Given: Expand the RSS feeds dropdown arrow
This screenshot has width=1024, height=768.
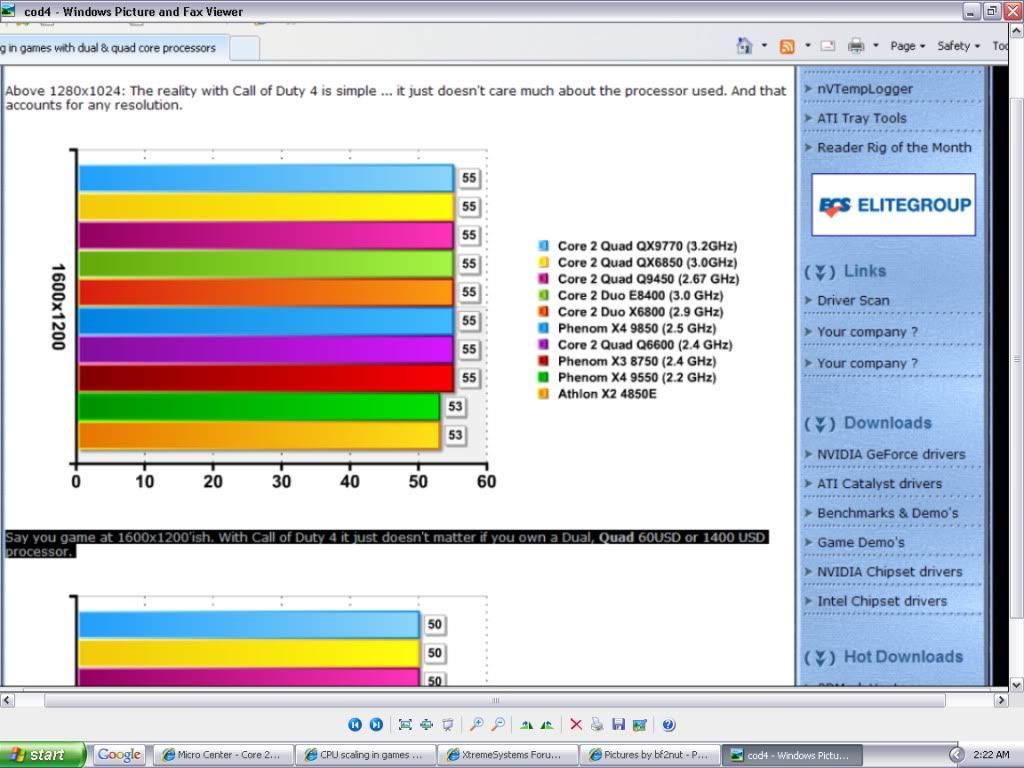Looking at the screenshot, I should click(807, 46).
